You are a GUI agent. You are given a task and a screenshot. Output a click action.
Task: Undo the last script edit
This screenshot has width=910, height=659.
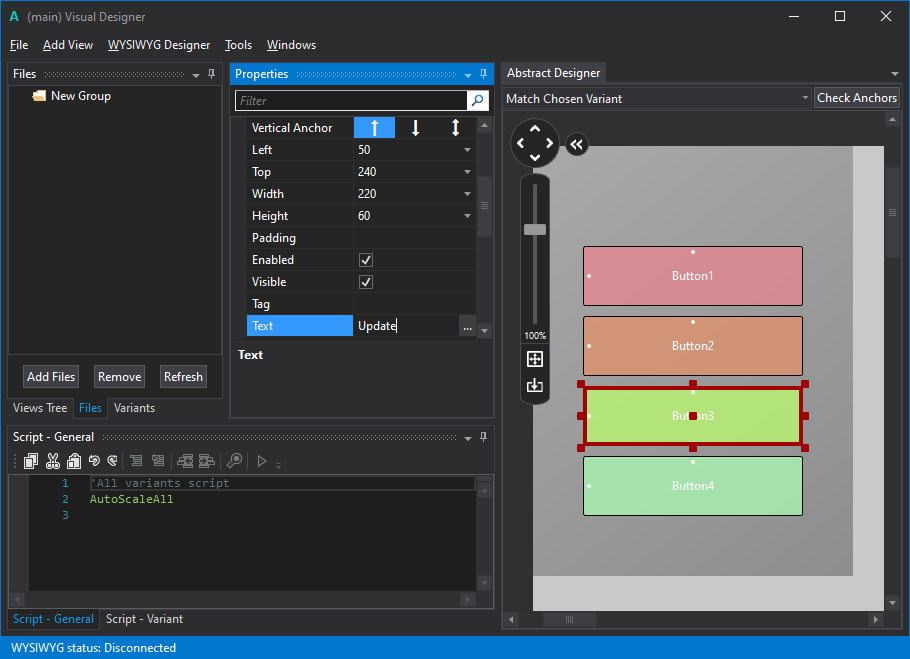95,460
